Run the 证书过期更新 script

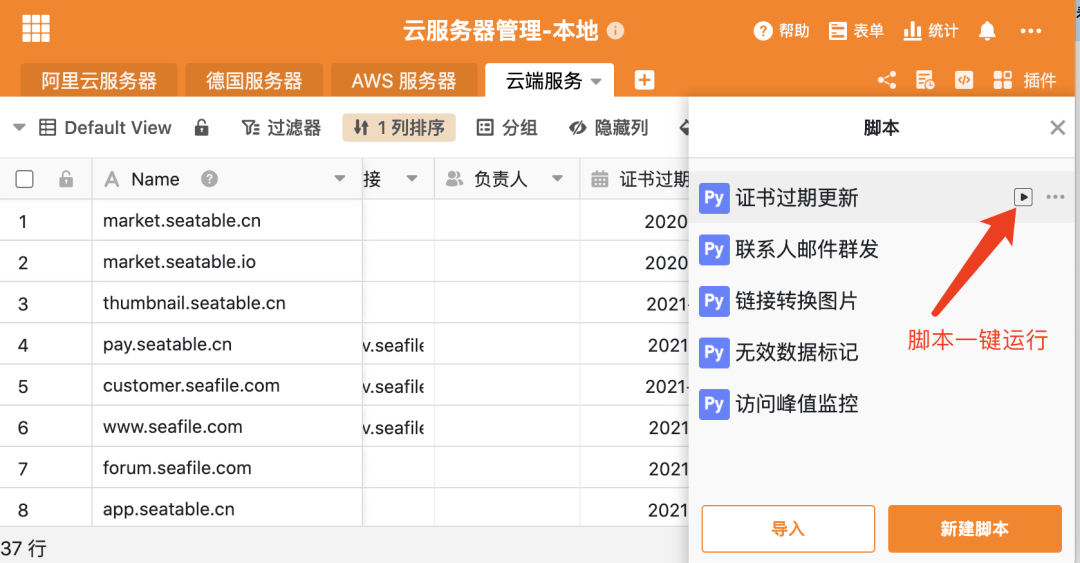[x=1023, y=197]
